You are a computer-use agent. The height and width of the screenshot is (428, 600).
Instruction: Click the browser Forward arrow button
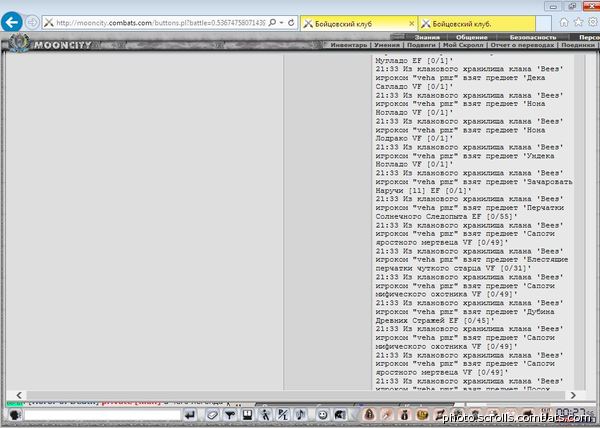pyautogui.click(x=32, y=23)
